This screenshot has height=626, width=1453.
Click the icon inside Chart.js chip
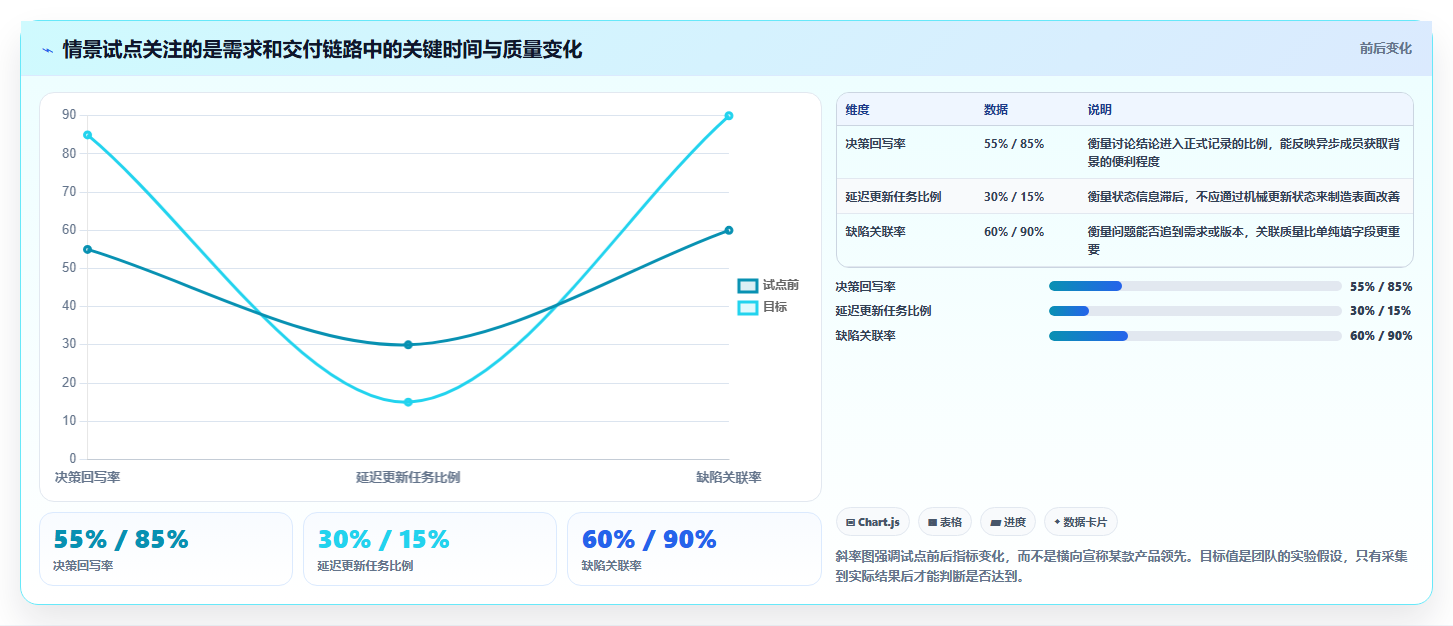[x=850, y=522]
